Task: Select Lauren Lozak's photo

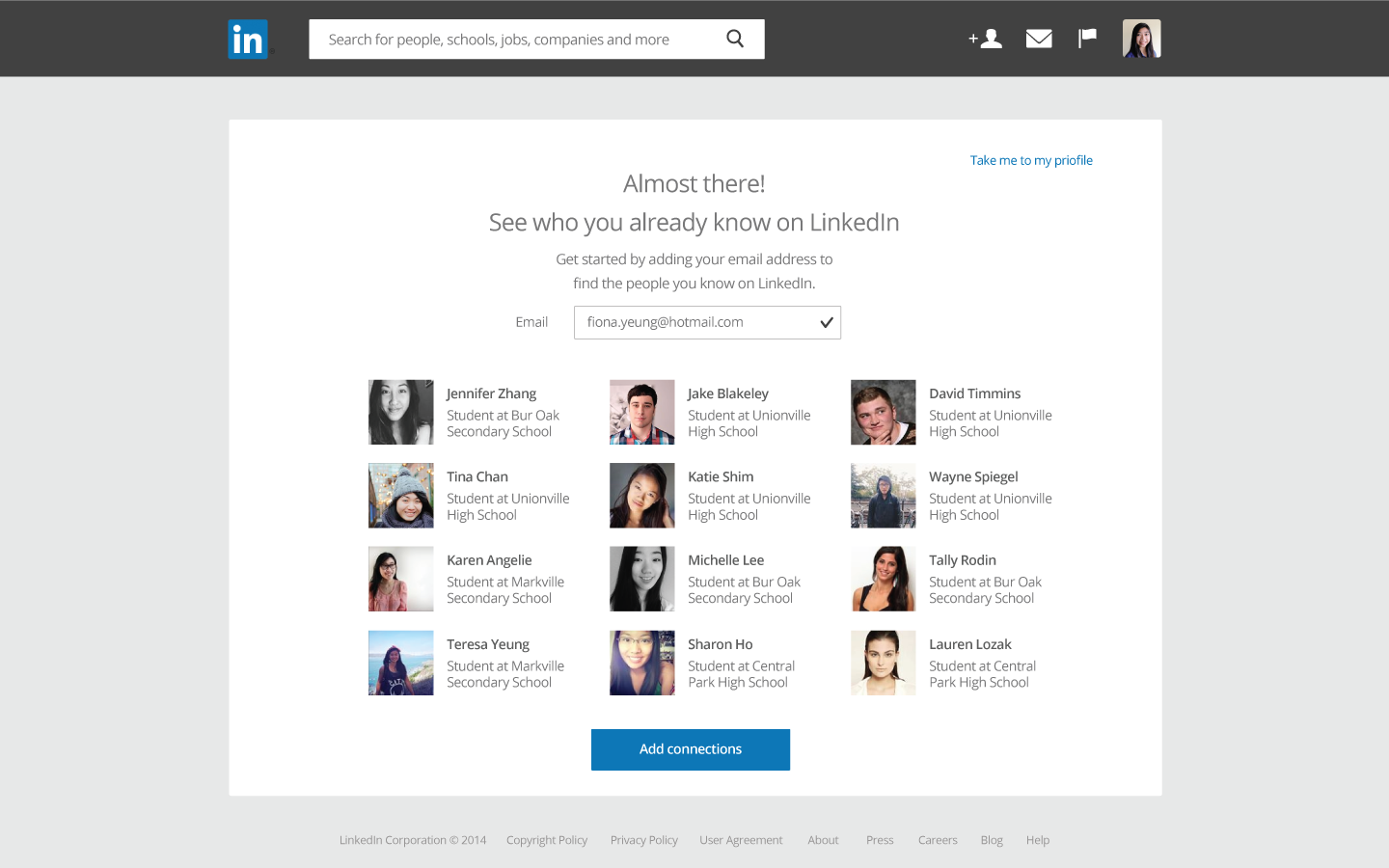Action: (x=884, y=663)
